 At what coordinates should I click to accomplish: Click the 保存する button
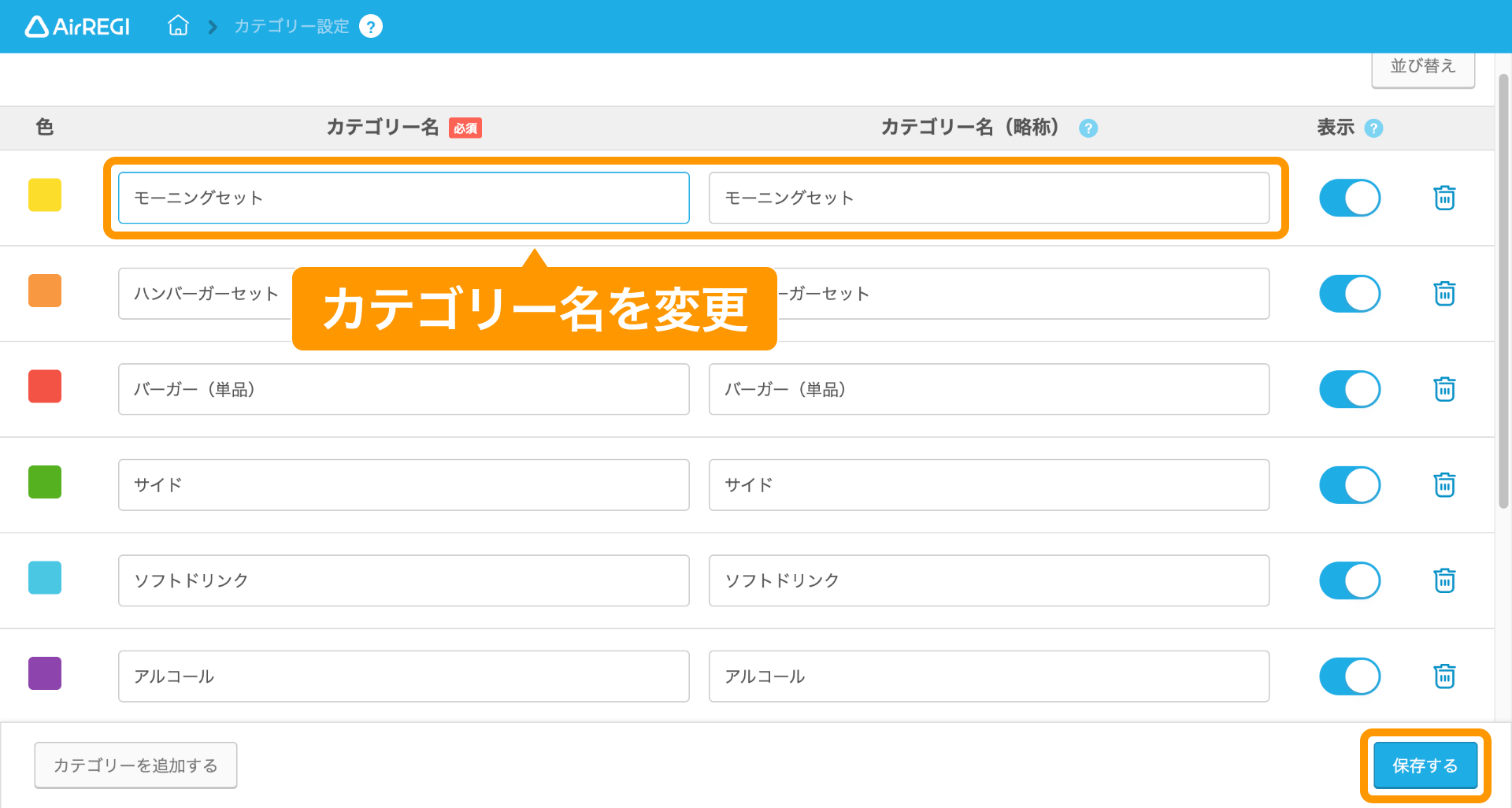pyautogui.click(x=1425, y=765)
